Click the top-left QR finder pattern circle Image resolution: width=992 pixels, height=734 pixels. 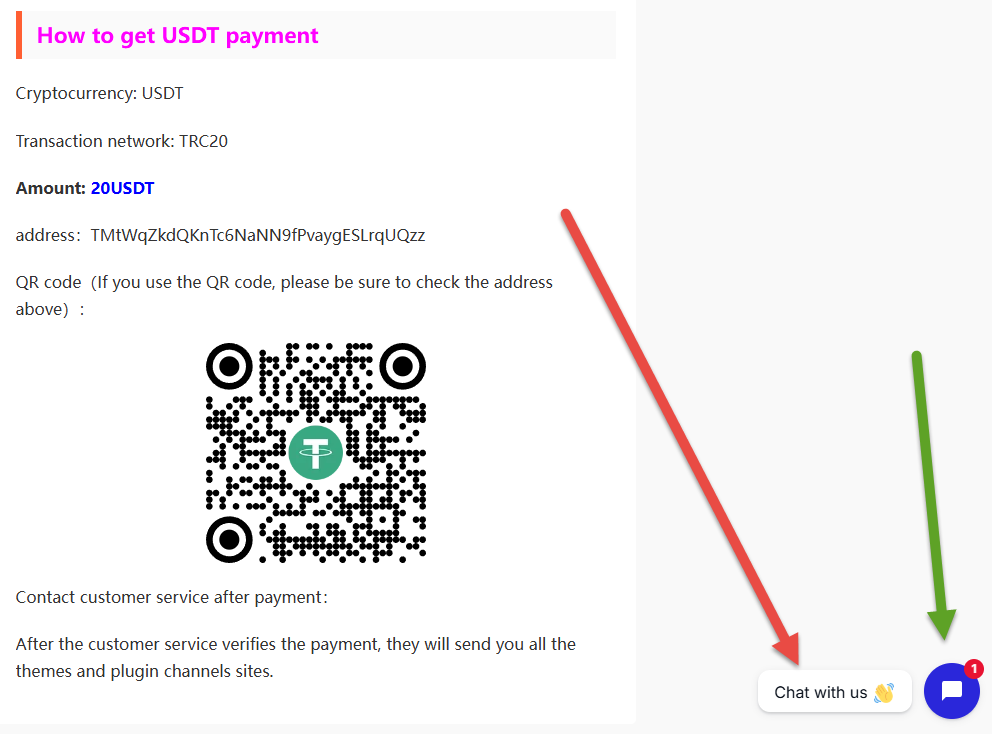[x=229, y=366]
